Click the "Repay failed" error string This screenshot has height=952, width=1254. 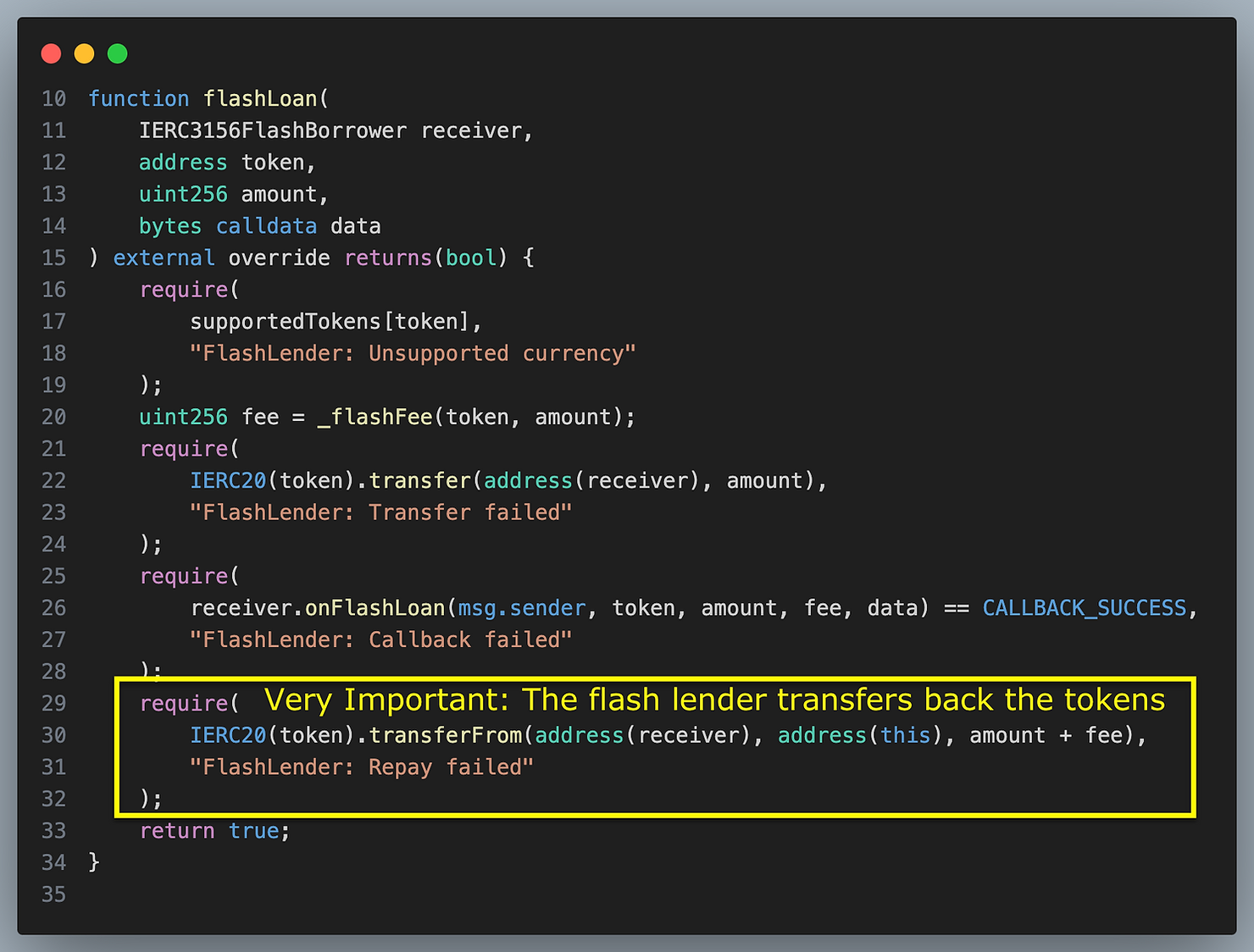tap(361, 767)
